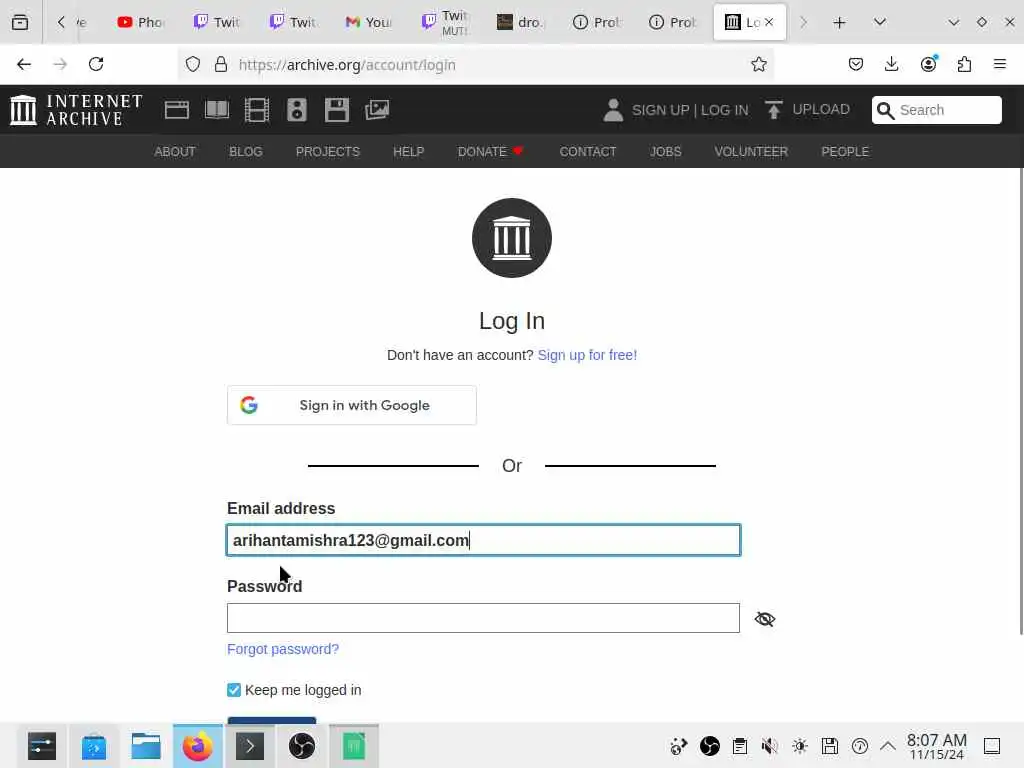Open the Firefox downloads panel
The width and height of the screenshot is (1024, 768).
coord(891,64)
